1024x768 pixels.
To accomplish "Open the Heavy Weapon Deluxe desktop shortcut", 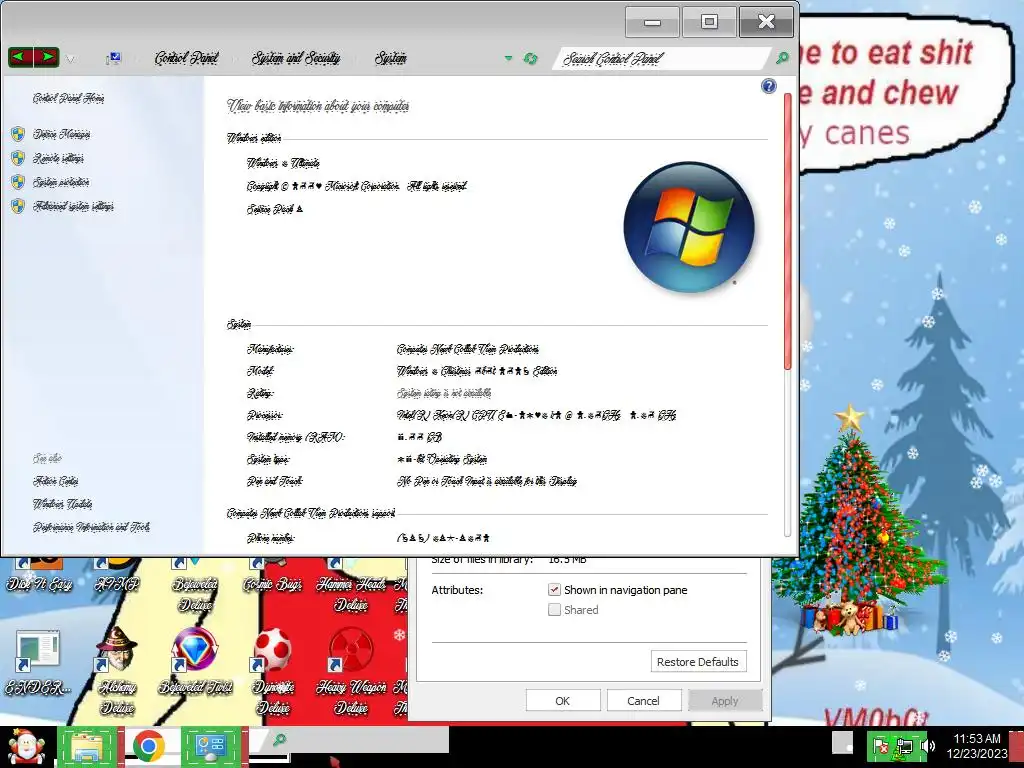I will [351, 670].
